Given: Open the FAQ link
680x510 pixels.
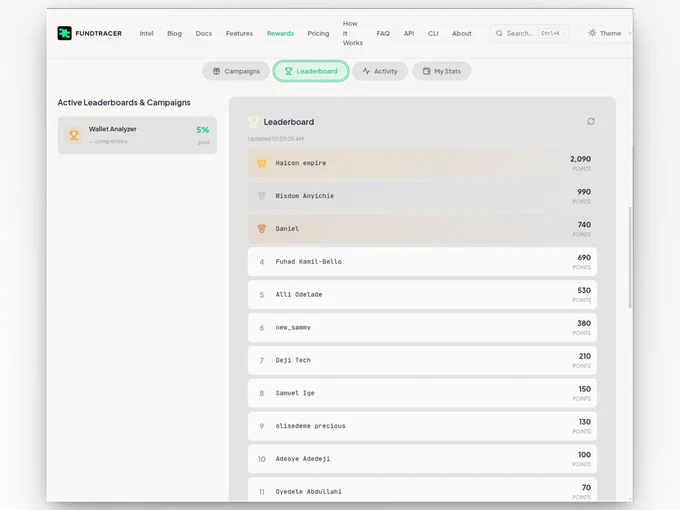Looking at the screenshot, I should click(383, 33).
